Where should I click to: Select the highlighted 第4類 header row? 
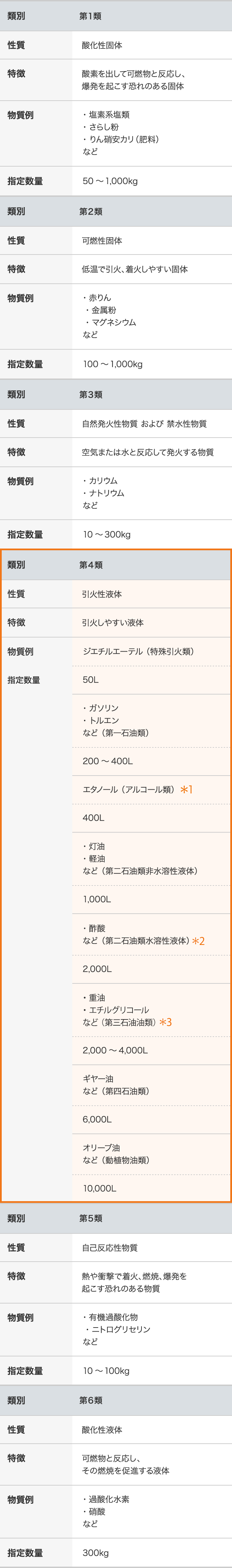(116, 565)
